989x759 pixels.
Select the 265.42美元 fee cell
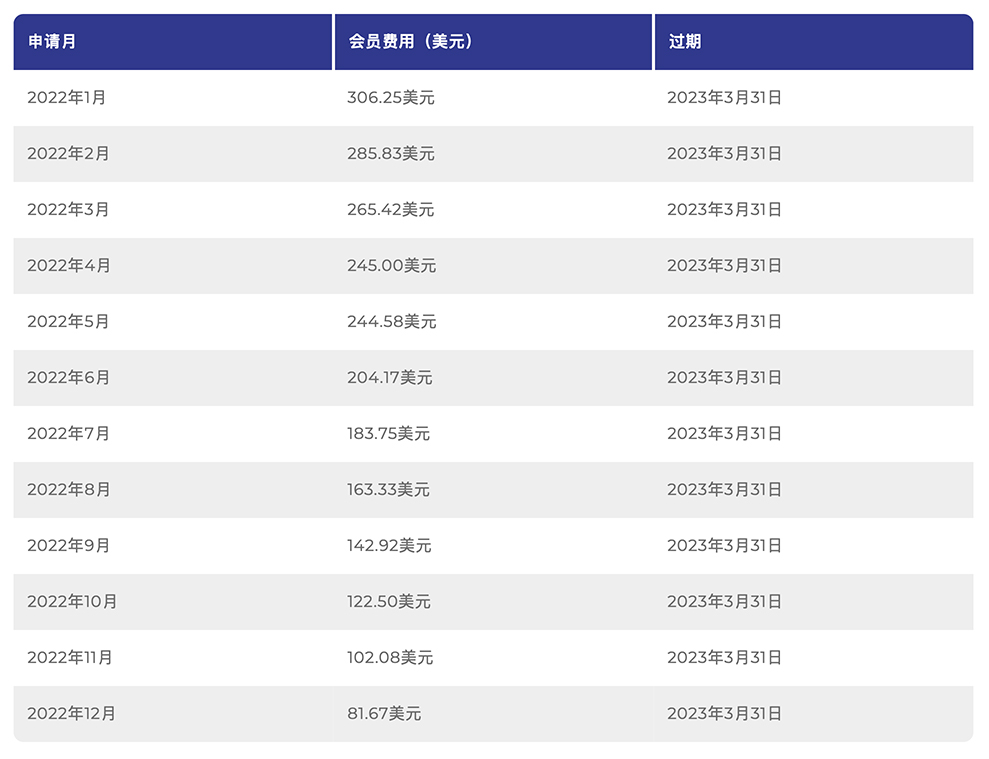(391, 210)
